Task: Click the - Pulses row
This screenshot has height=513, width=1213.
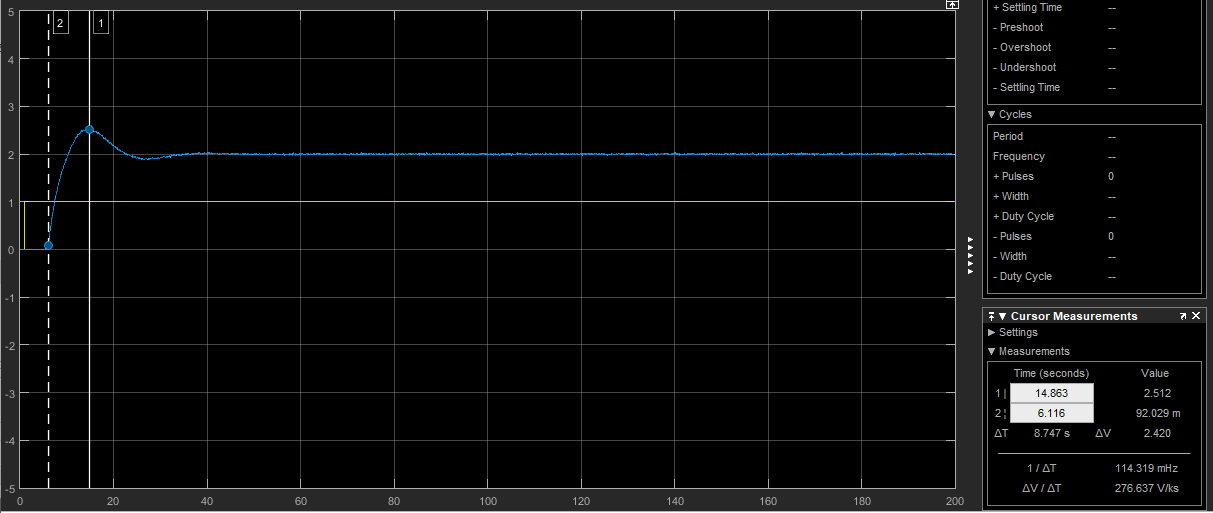Action: 1095,236
